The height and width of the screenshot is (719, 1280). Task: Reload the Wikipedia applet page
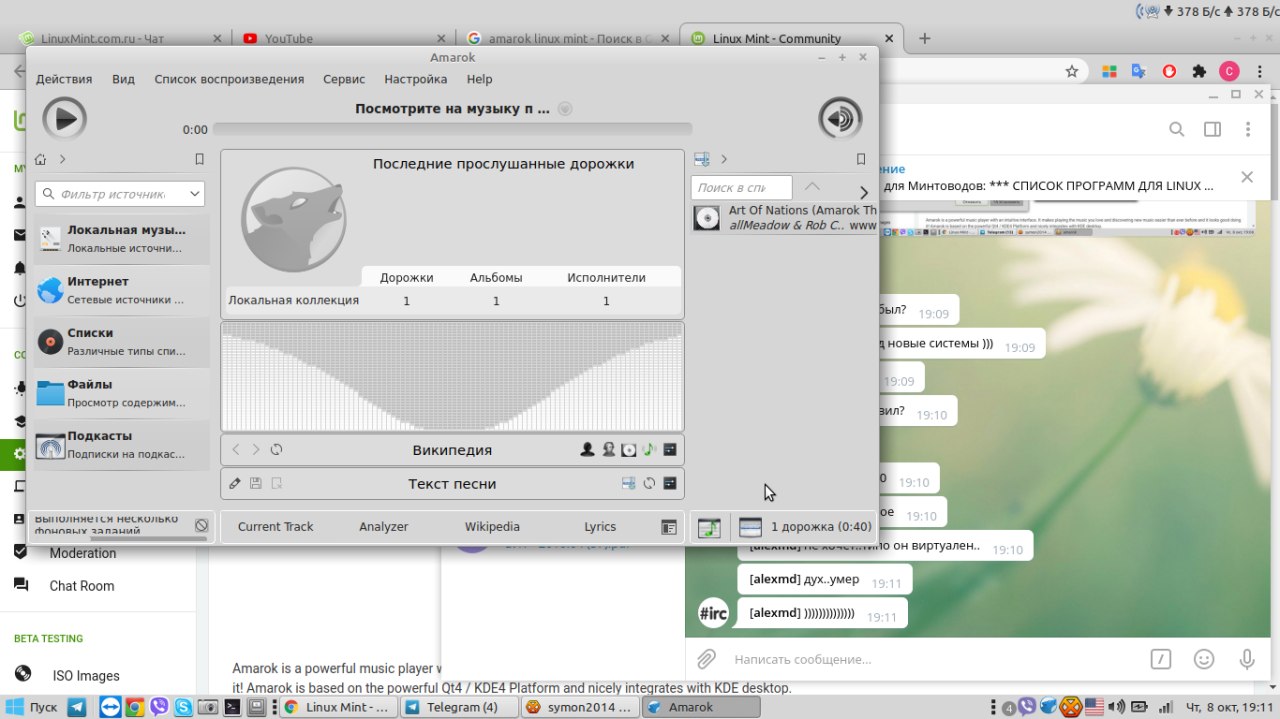(277, 450)
